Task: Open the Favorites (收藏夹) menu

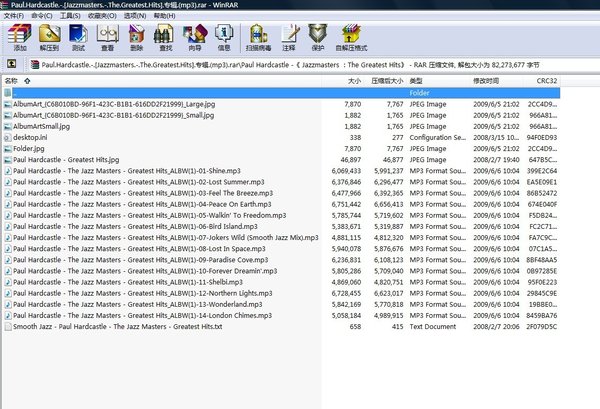Action: click(102, 16)
